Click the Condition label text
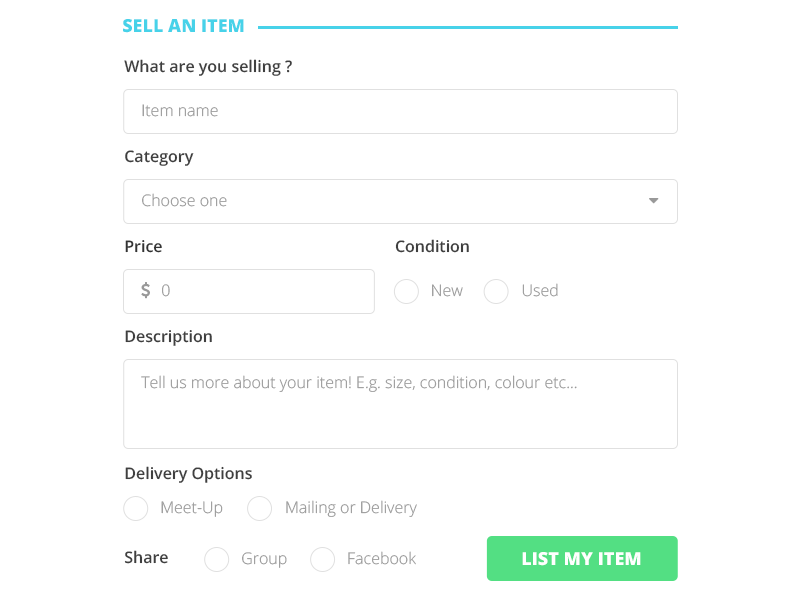This screenshot has height=600, width=800. [x=432, y=246]
